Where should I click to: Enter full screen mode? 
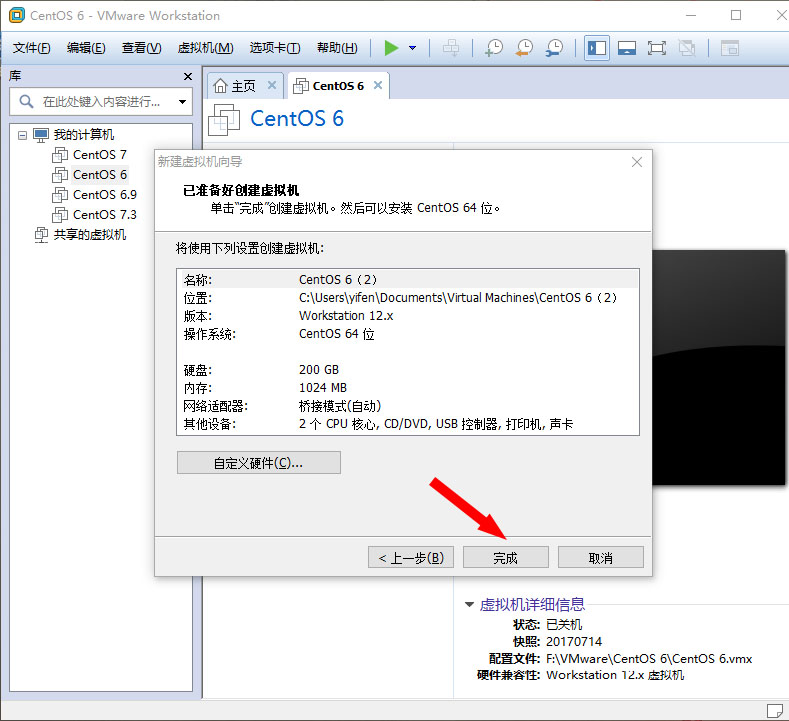coord(656,48)
